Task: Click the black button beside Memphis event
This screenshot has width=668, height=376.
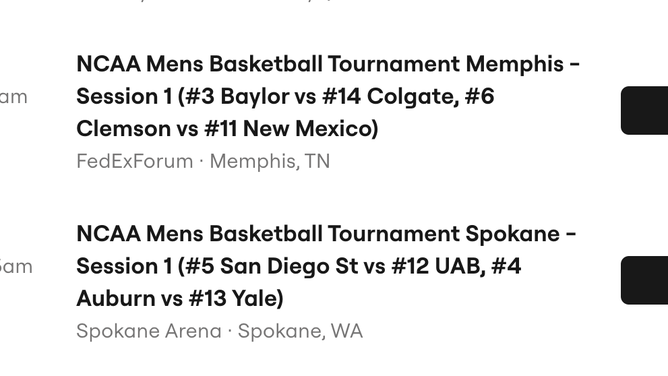Action: (x=644, y=110)
